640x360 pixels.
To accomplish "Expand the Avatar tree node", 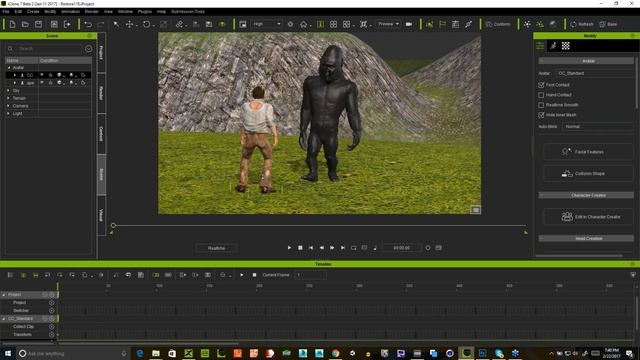I will point(9,68).
